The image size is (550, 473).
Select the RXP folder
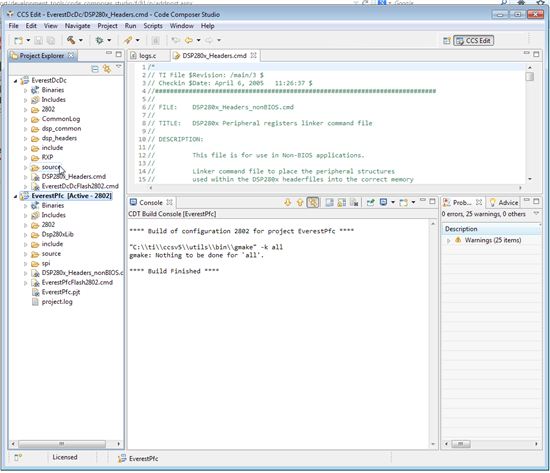(47, 158)
